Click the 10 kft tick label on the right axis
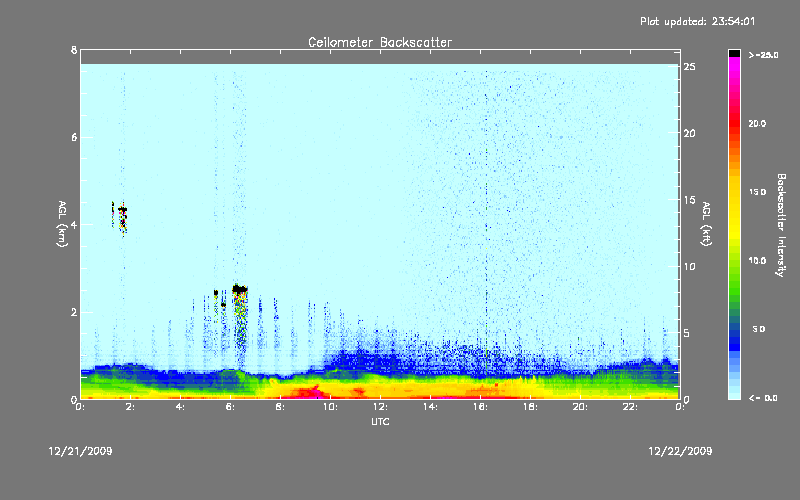This screenshot has width=800, height=500. click(690, 266)
